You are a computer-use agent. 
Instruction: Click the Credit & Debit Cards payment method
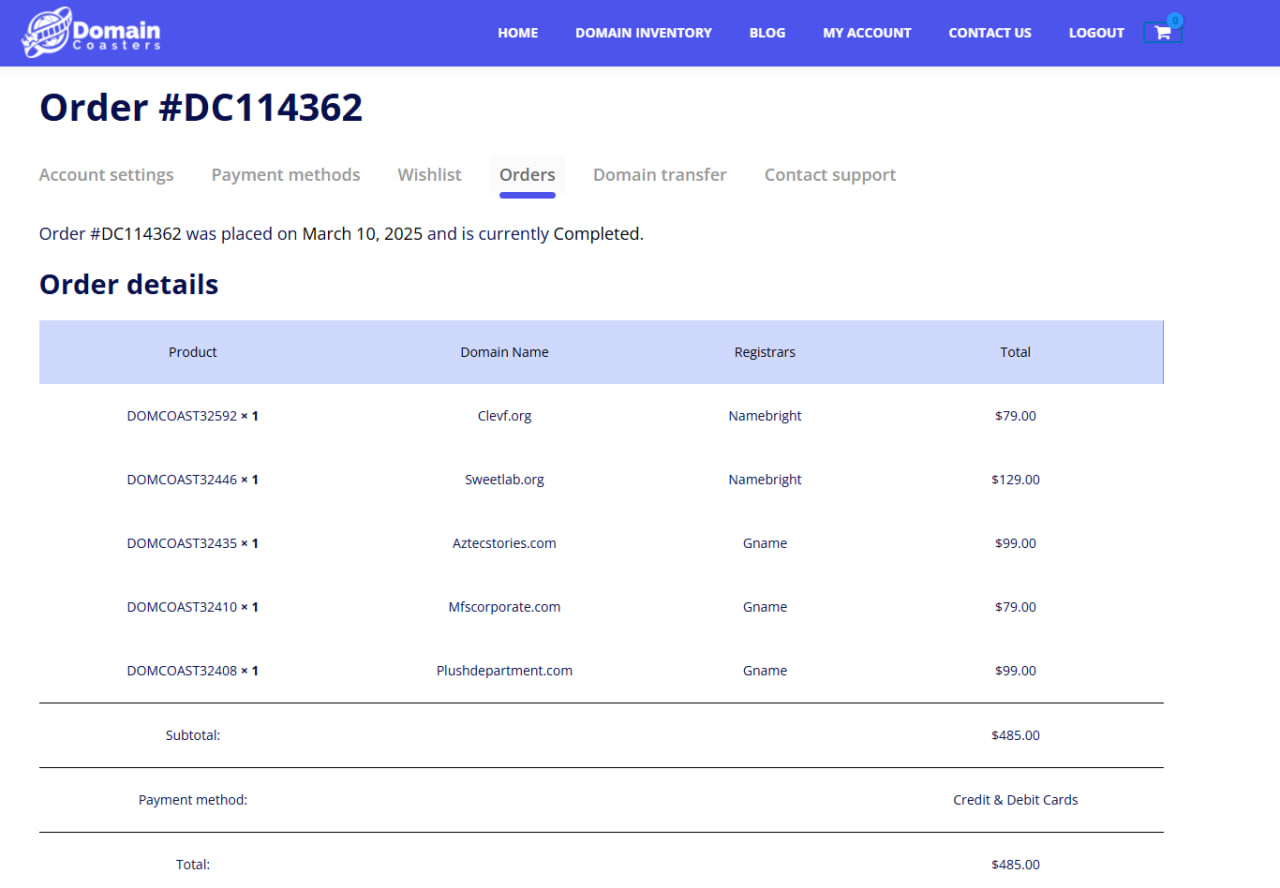tap(1016, 800)
